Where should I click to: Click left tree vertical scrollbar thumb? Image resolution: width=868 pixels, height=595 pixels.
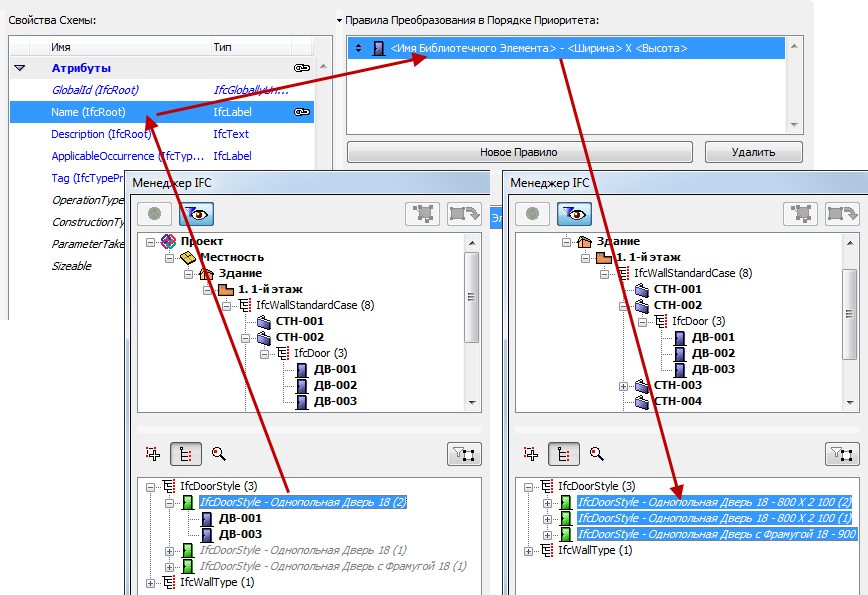click(x=472, y=298)
